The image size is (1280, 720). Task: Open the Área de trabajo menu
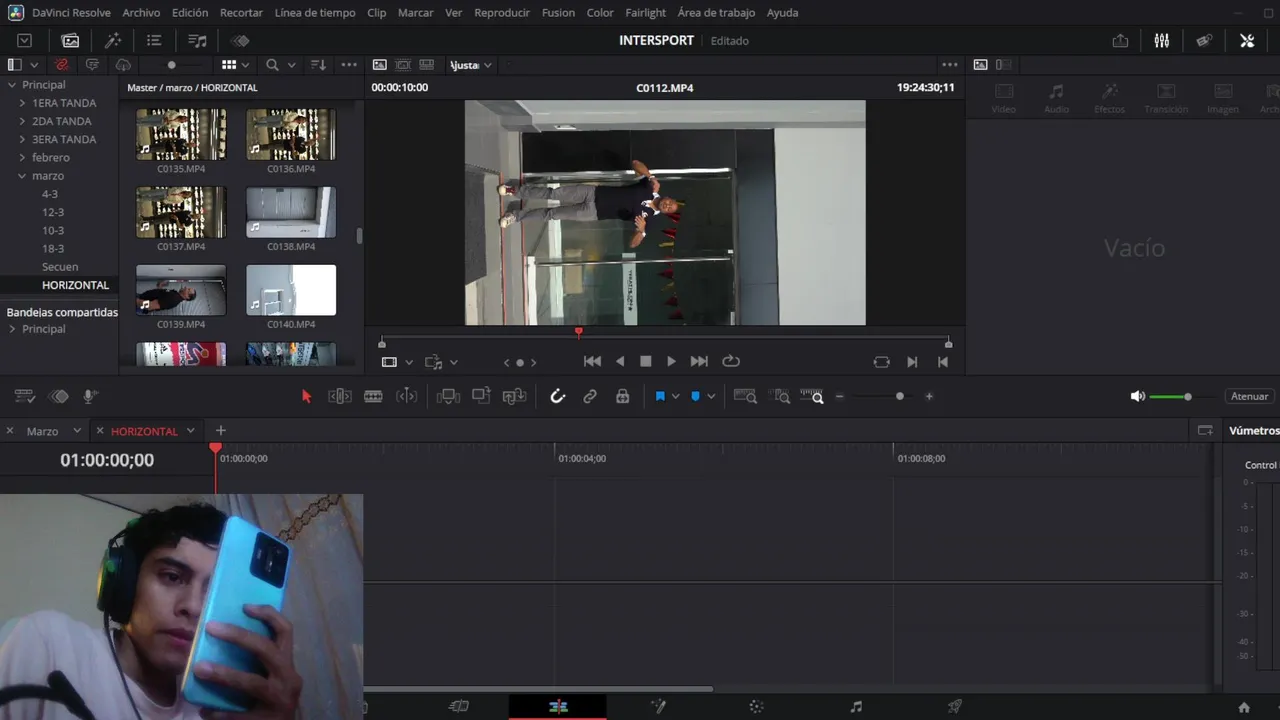coord(716,12)
